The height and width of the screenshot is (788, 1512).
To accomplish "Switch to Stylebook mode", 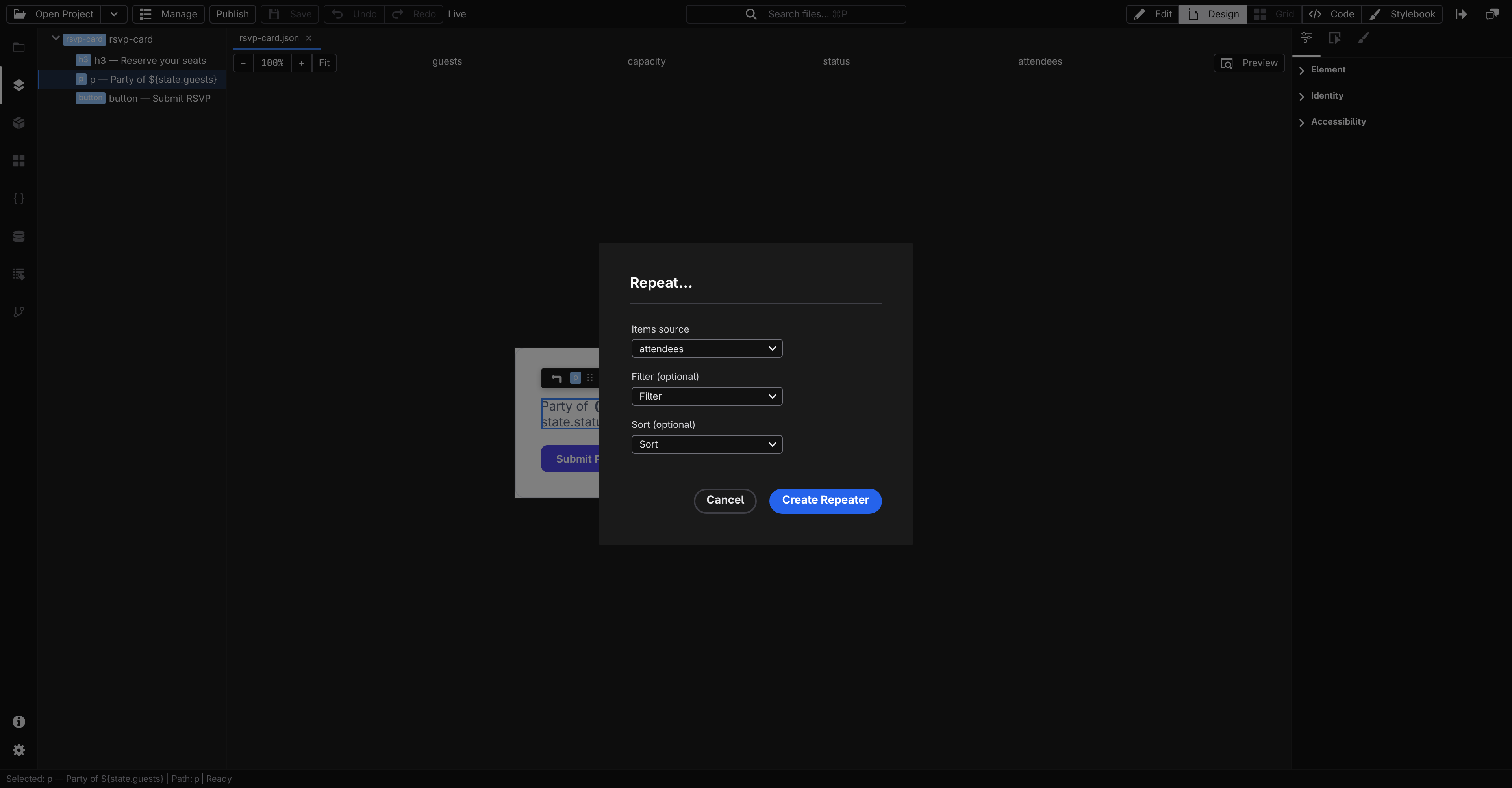I will (1402, 14).
